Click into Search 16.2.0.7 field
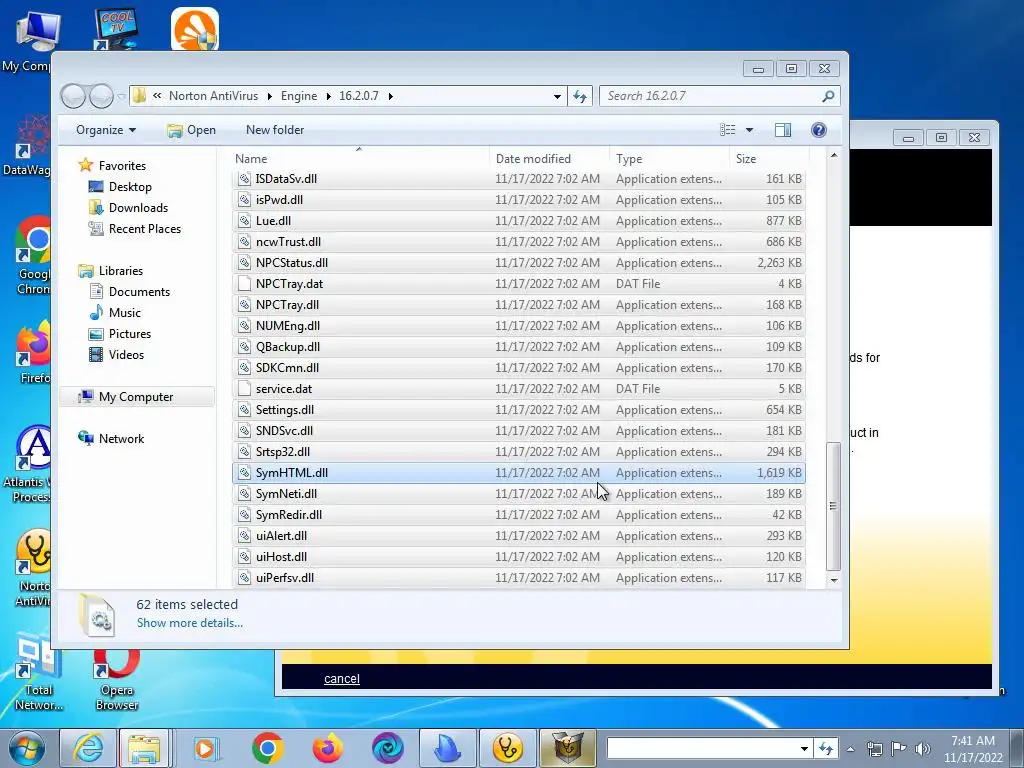 pos(712,96)
